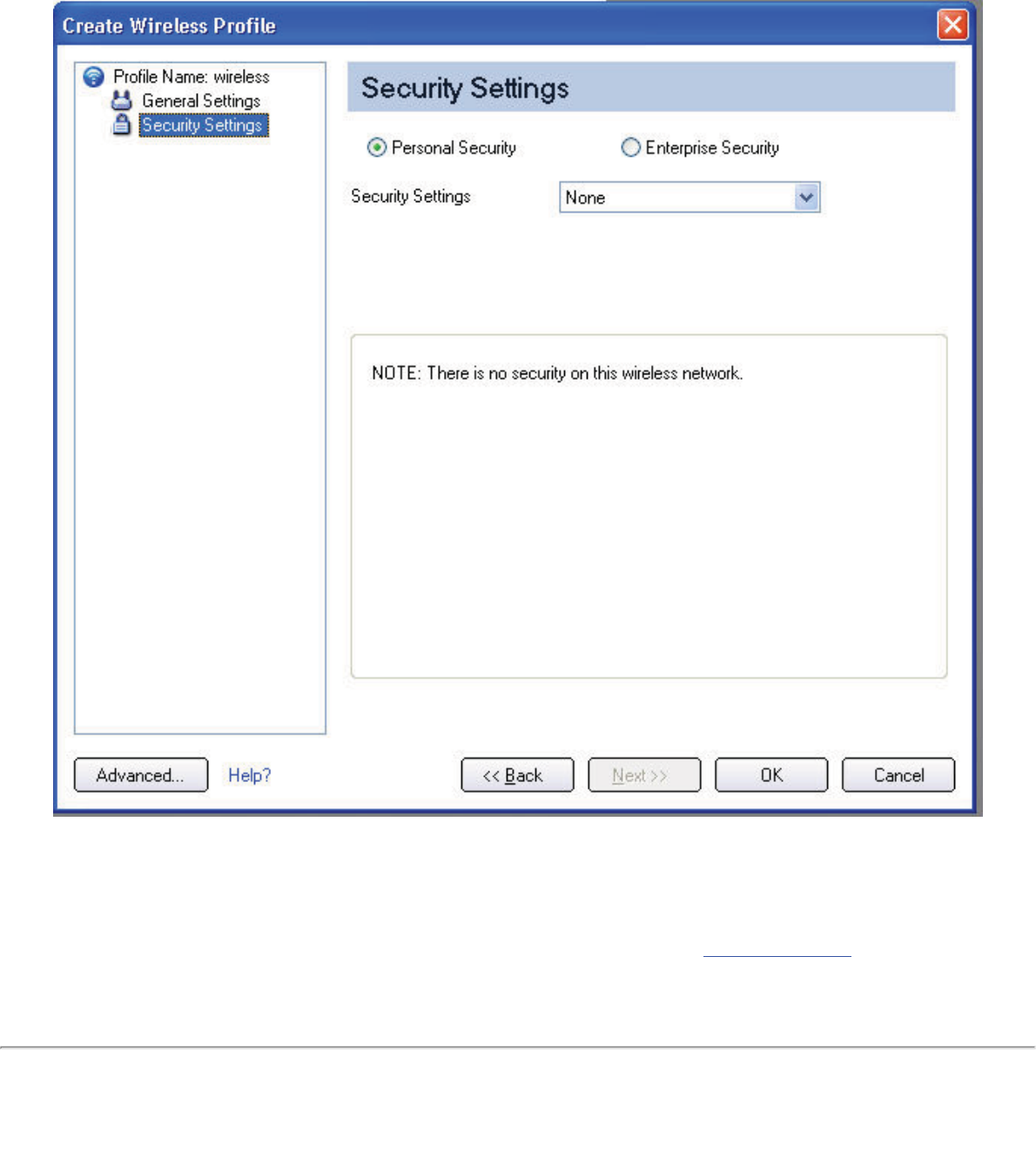Close the Create Wireless Profile dialog
The width and height of the screenshot is (1036, 1172).
952,24
